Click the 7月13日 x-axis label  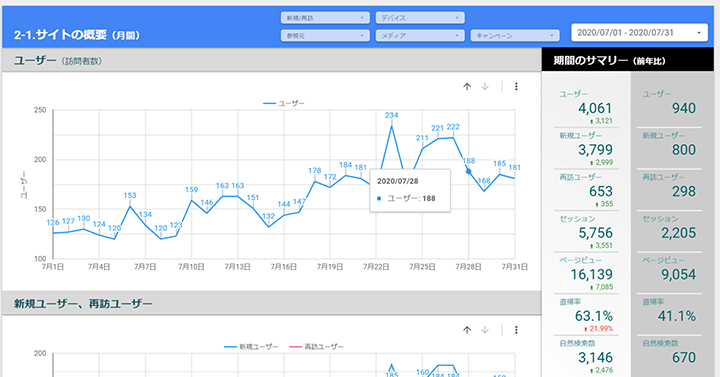pos(237,267)
